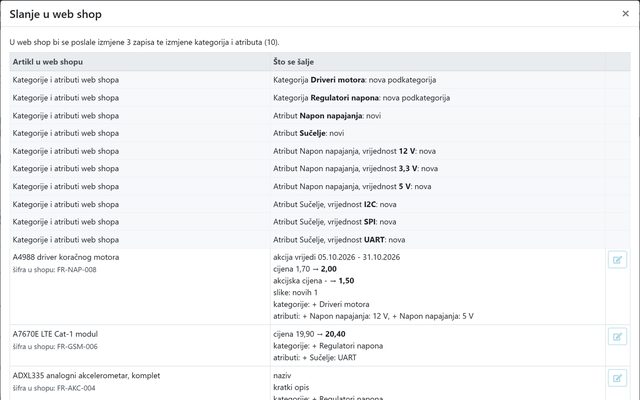Click 'slike: novih 1' line
The image size is (640, 400).
point(295,293)
